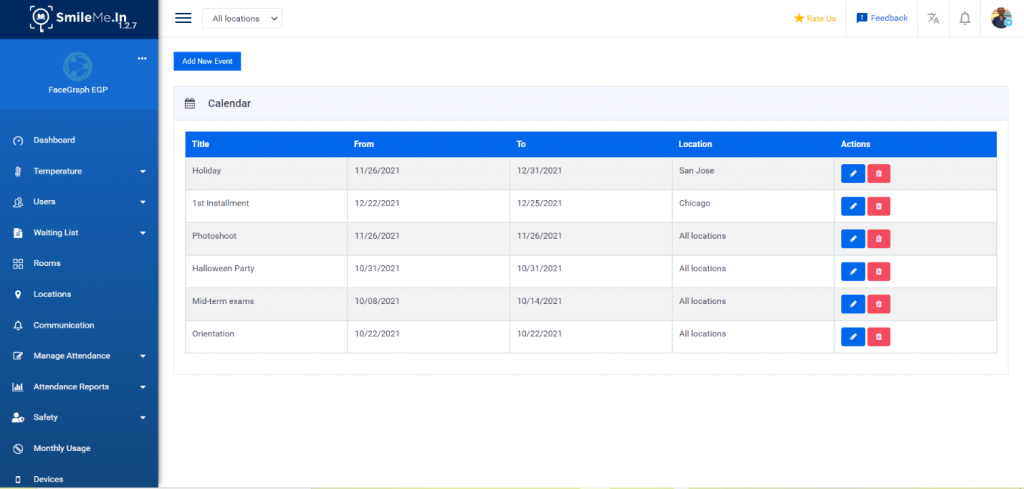Delete the 1st Installment event
This screenshot has height=489, width=1024.
pos(878,206)
